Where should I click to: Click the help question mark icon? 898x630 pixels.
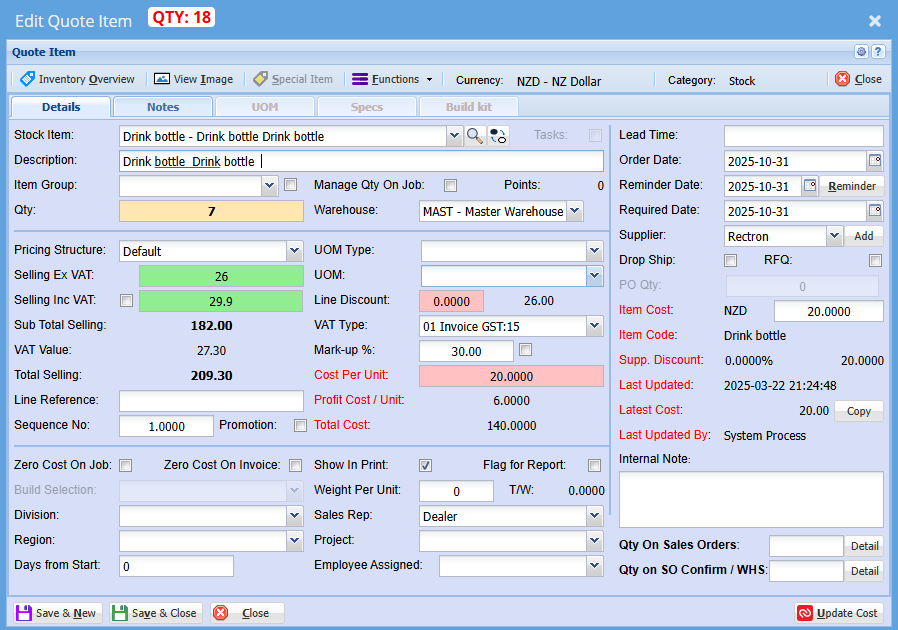click(878, 52)
